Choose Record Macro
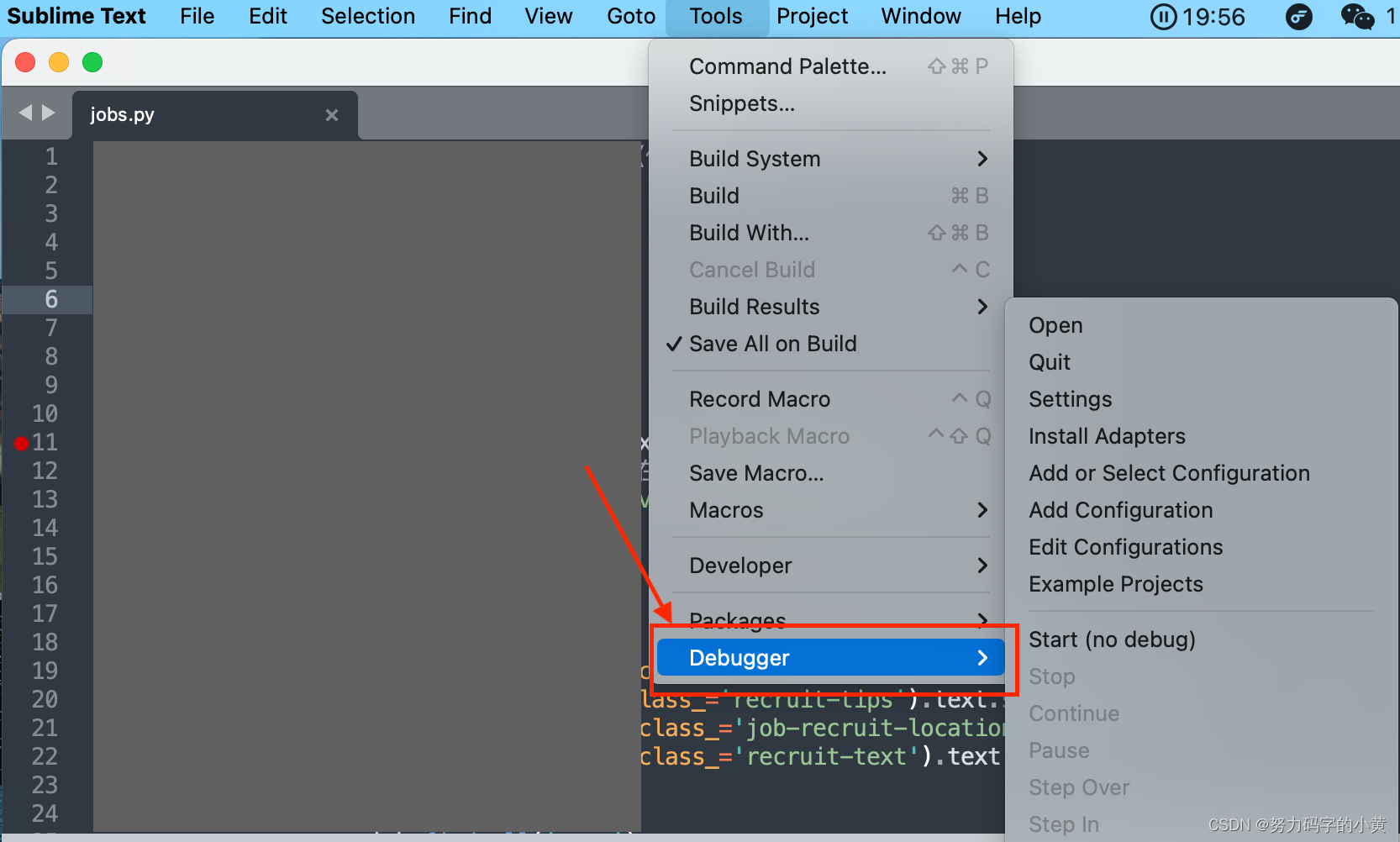 tap(831, 399)
